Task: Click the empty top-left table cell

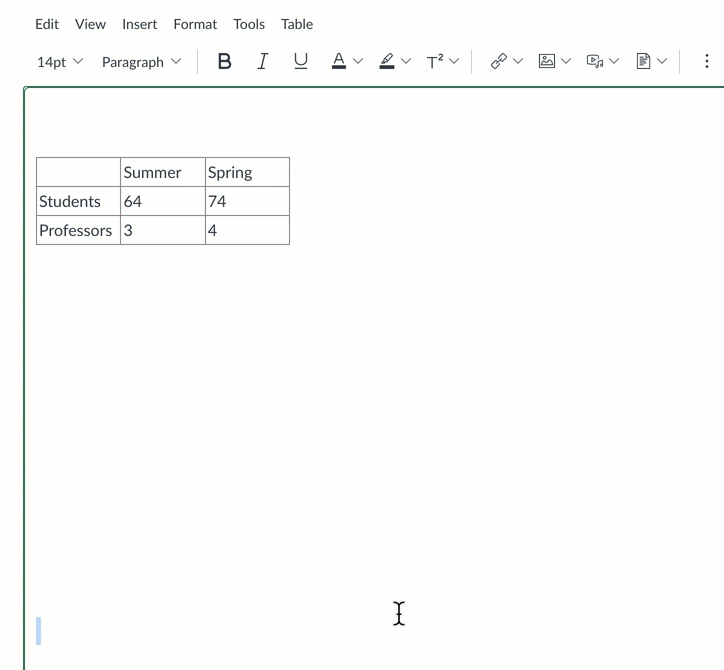Action: click(78, 172)
